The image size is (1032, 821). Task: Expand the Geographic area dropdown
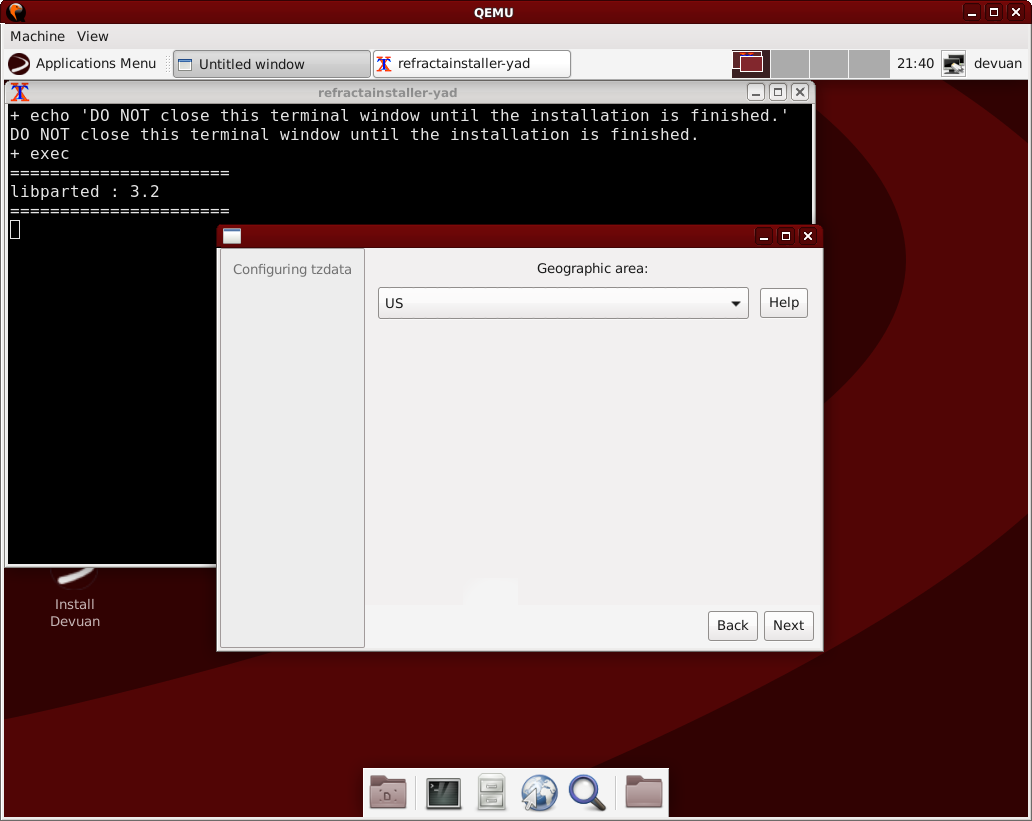563,303
